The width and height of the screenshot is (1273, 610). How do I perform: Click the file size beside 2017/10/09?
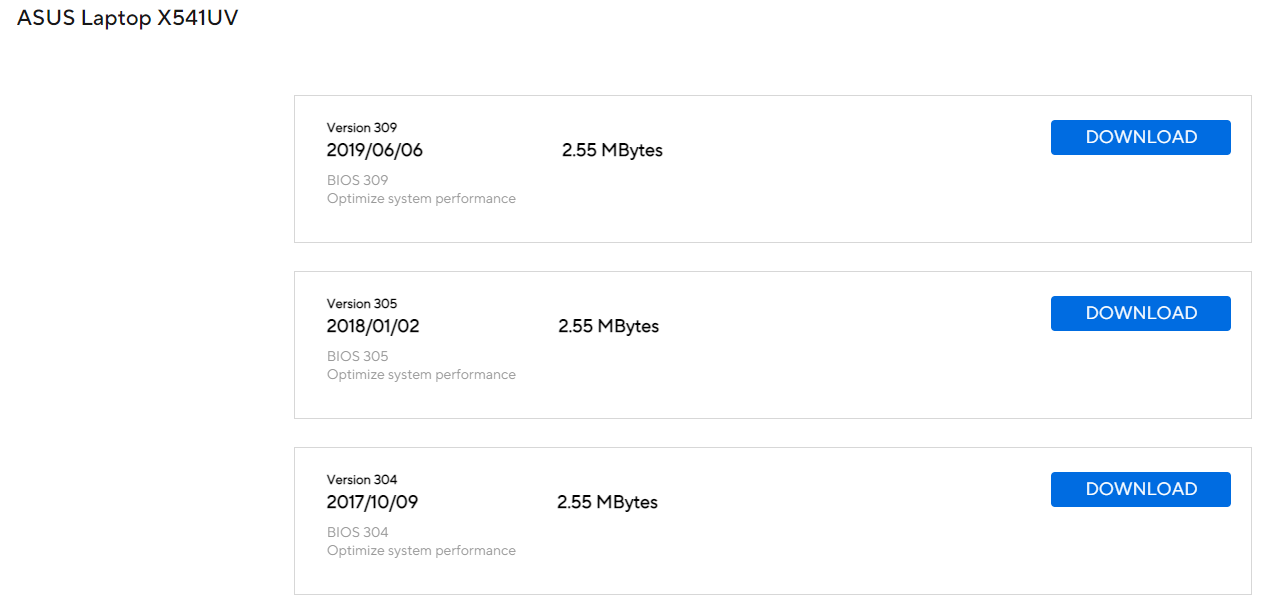click(x=607, y=503)
